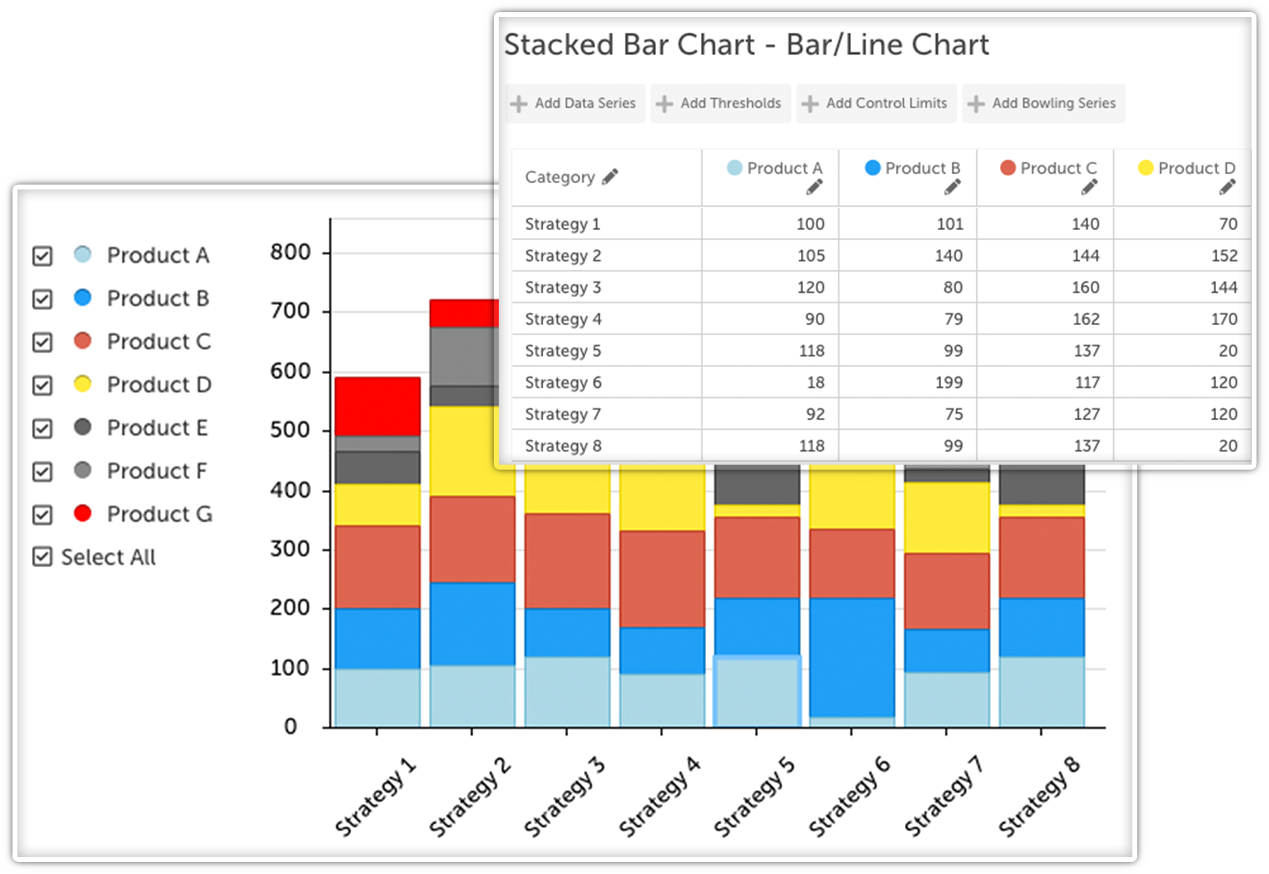Select the Product C column color dot
The height and width of the screenshot is (874, 1269).
tap(1008, 168)
